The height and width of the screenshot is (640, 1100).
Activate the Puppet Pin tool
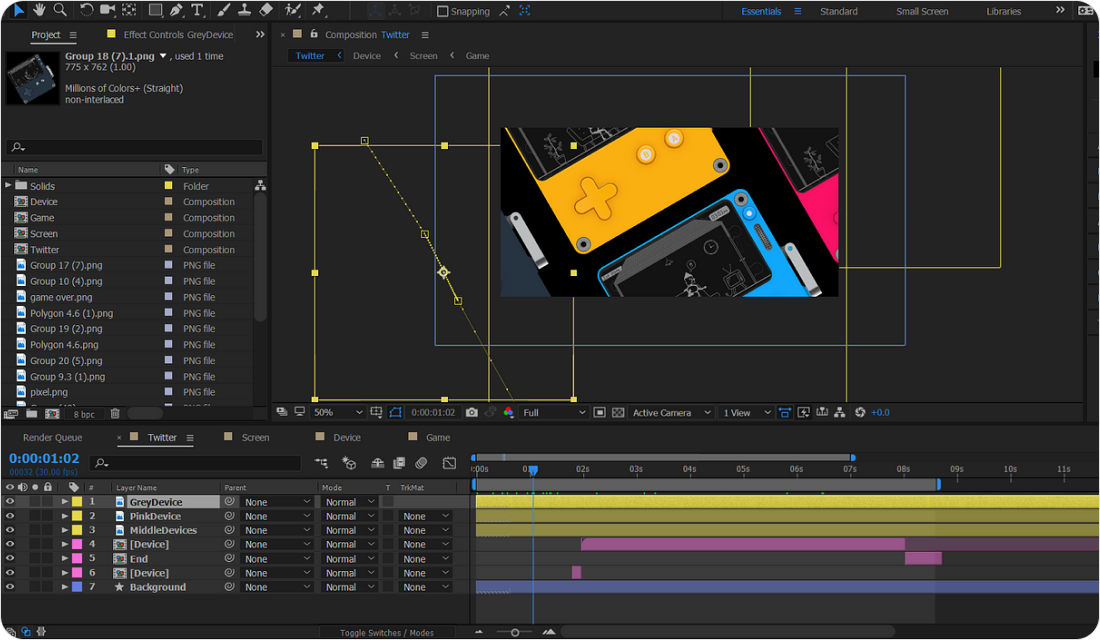318,10
